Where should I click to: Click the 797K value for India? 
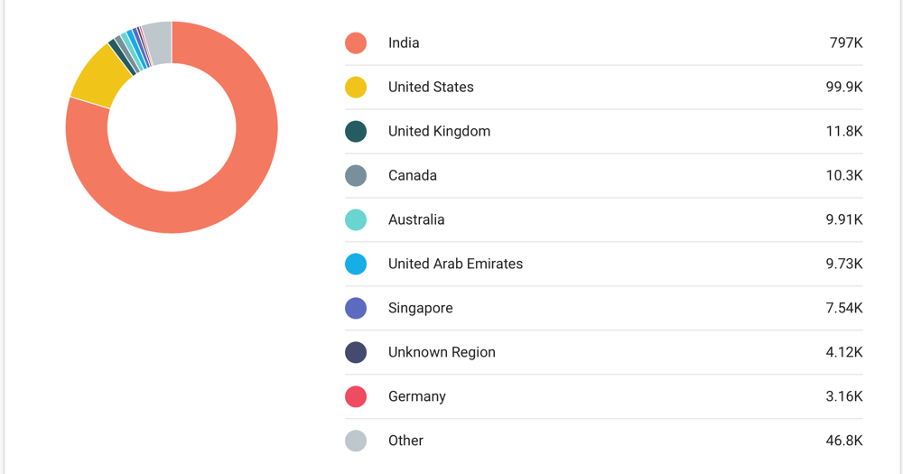845,43
